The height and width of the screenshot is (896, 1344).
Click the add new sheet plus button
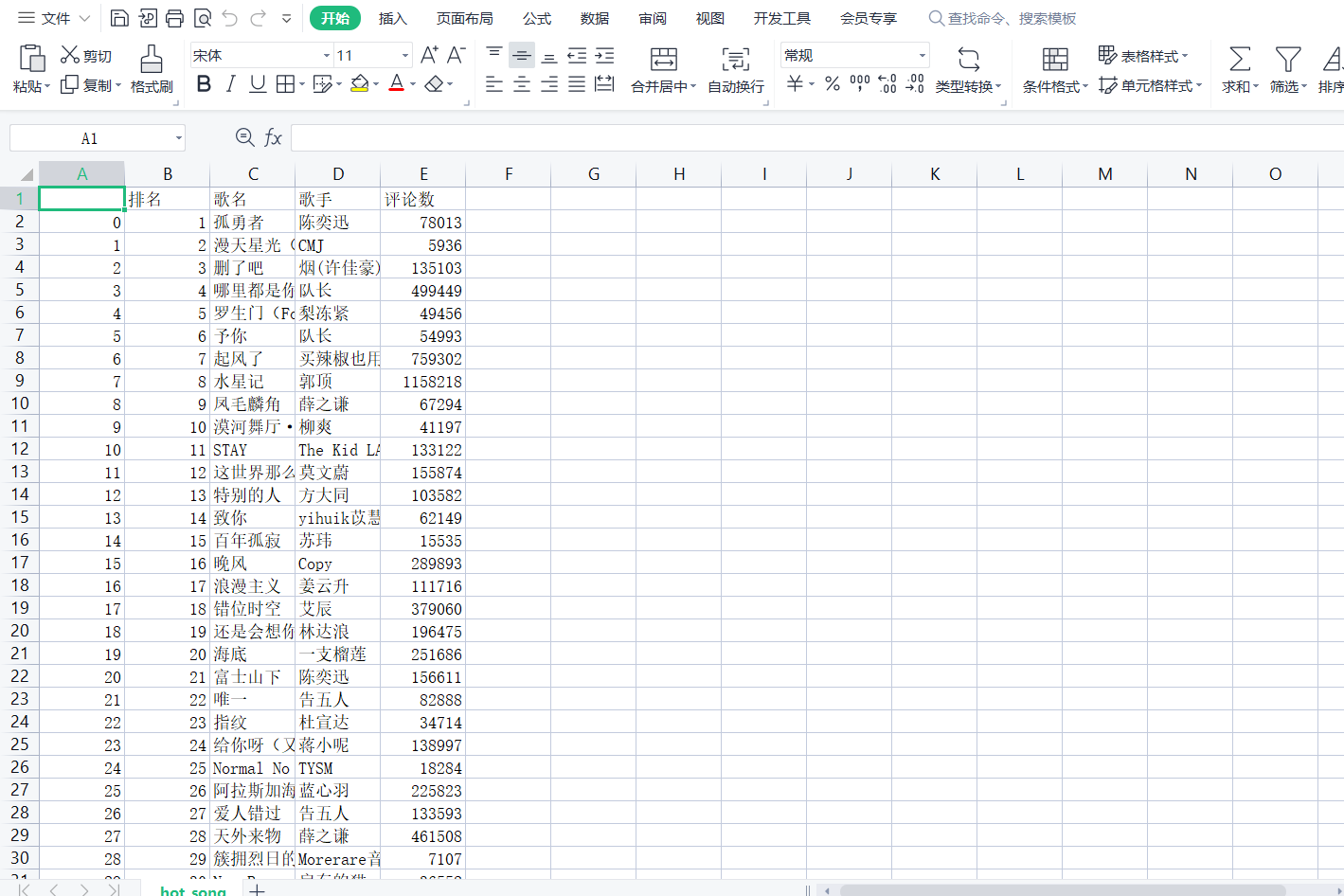(x=257, y=889)
